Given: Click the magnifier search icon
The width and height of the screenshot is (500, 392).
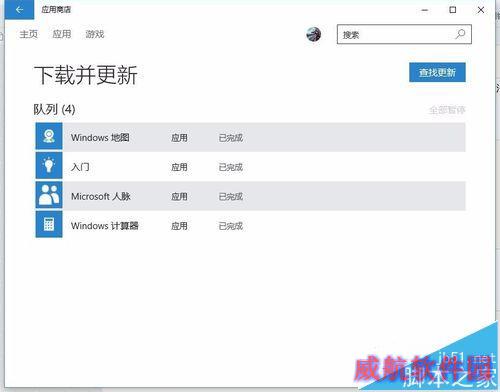Looking at the screenshot, I should tap(460, 34).
